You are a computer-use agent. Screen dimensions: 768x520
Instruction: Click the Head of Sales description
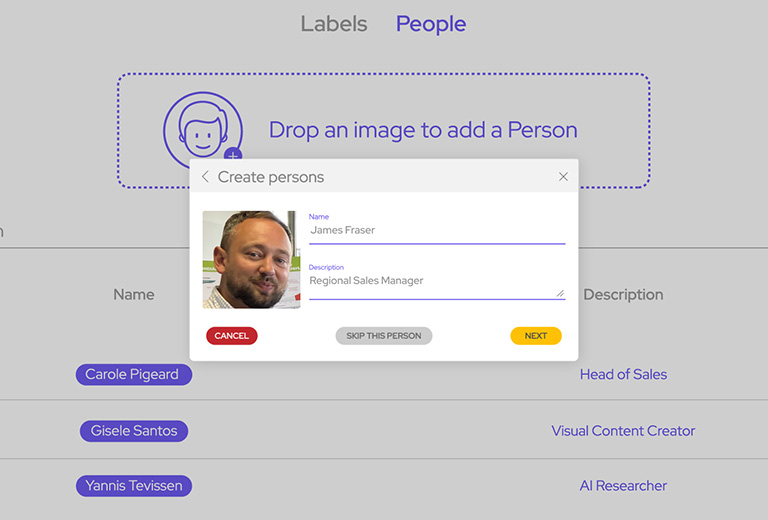(x=623, y=375)
